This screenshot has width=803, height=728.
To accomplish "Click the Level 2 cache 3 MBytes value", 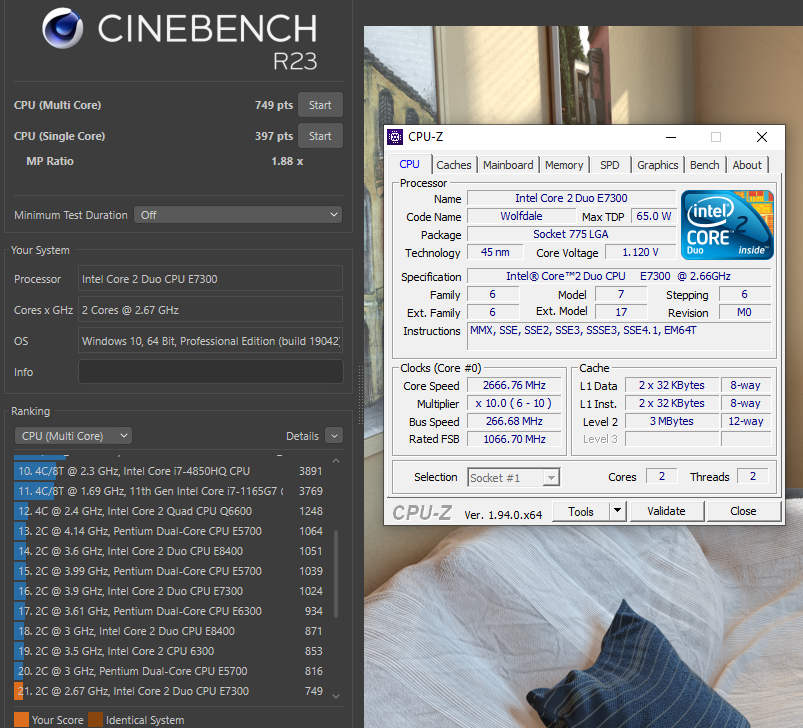I will (671, 421).
